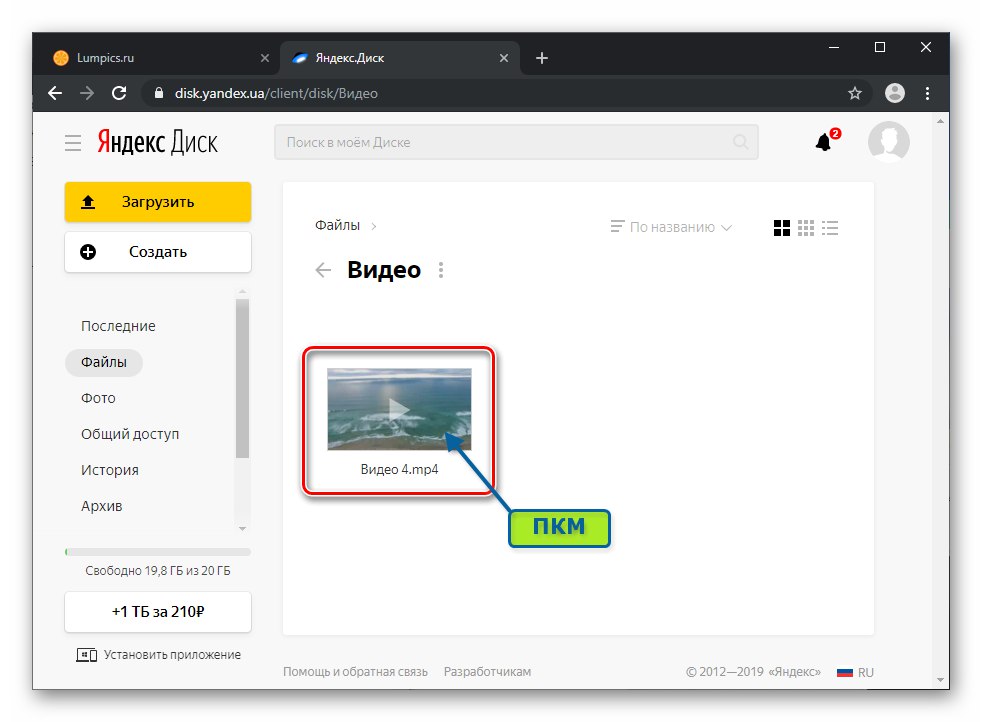The image size is (982, 722).
Task: Open the hamburger menu beside the Yandex Disk logo
Action: pyautogui.click(x=73, y=143)
